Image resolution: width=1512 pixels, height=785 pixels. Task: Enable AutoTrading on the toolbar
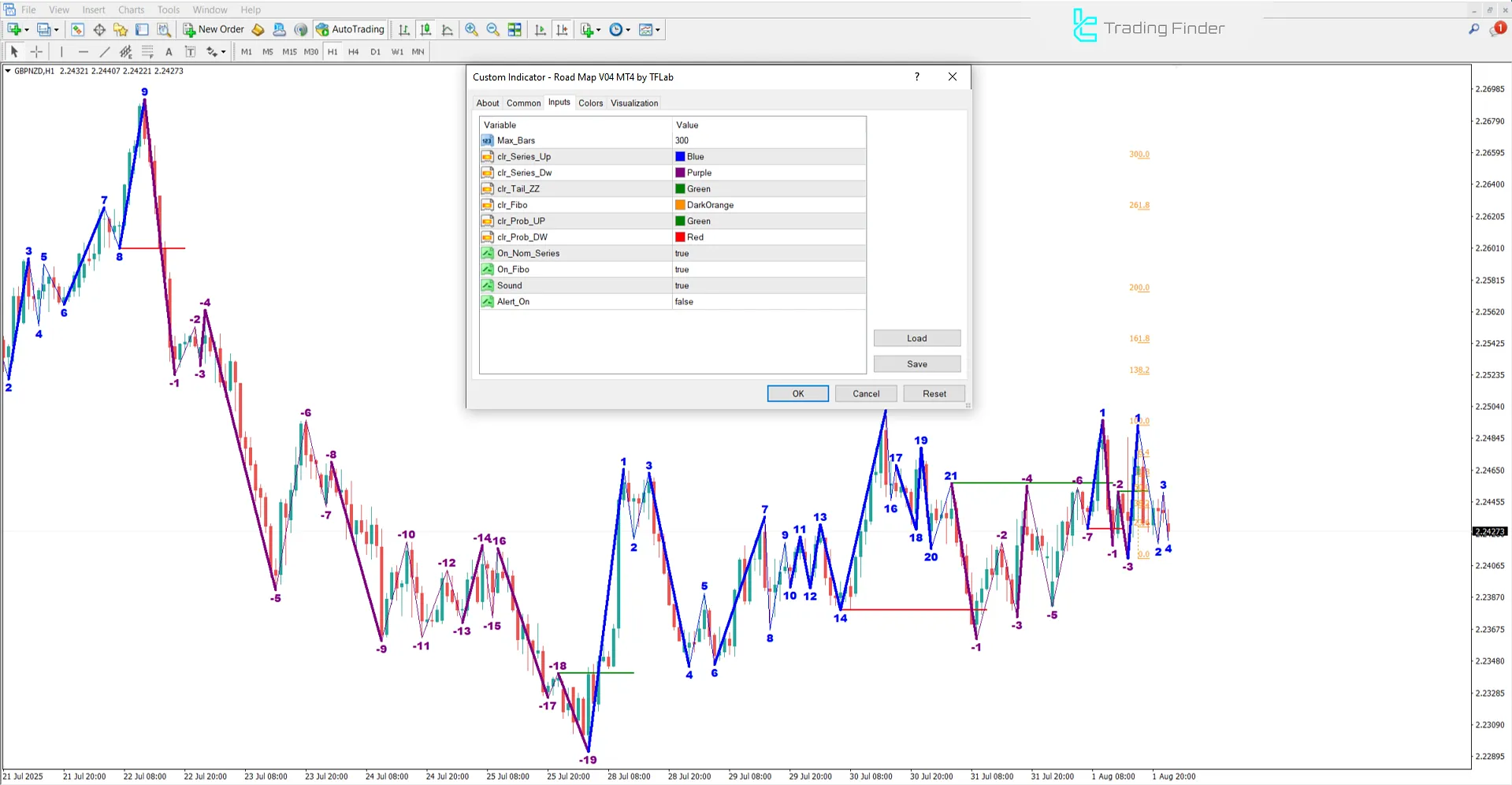click(x=350, y=29)
